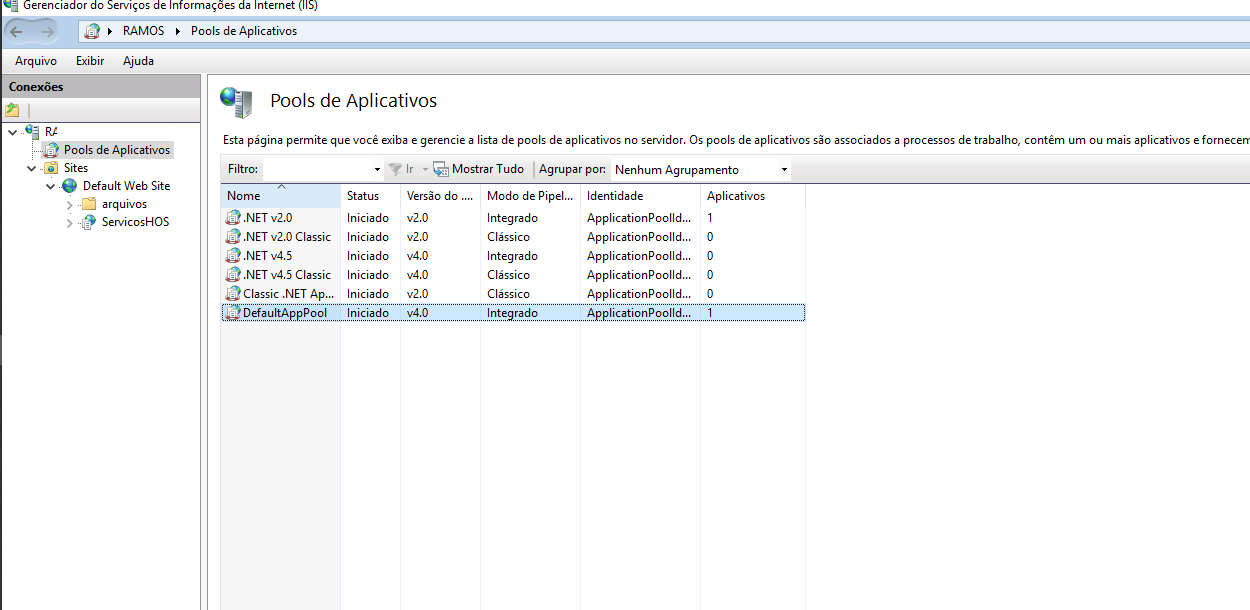Click the back navigation arrow button

(x=17, y=31)
